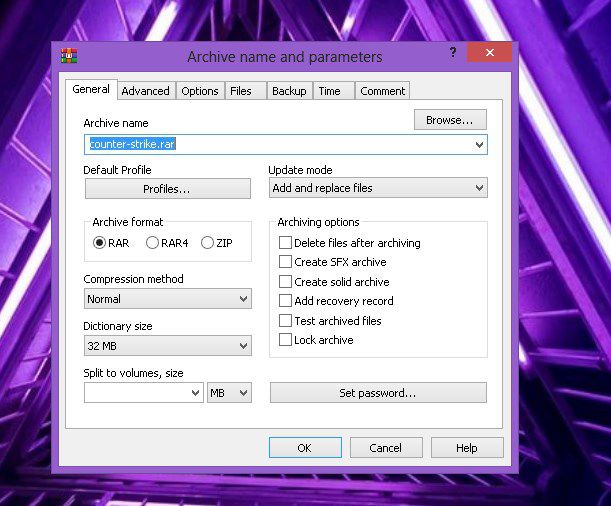Open the Backup tab
Image resolution: width=611 pixels, height=506 pixels.
click(x=290, y=91)
